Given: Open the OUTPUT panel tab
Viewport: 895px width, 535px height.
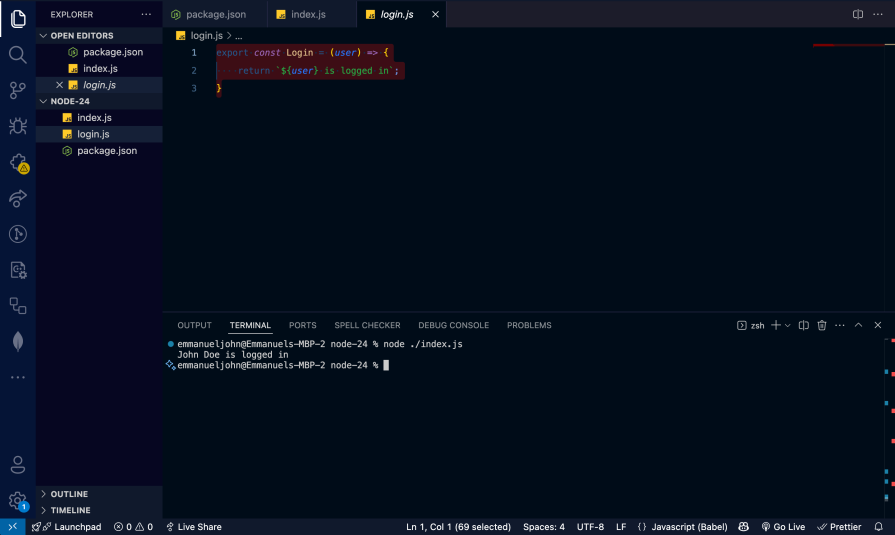Looking at the screenshot, I should (x=195, y=325).
